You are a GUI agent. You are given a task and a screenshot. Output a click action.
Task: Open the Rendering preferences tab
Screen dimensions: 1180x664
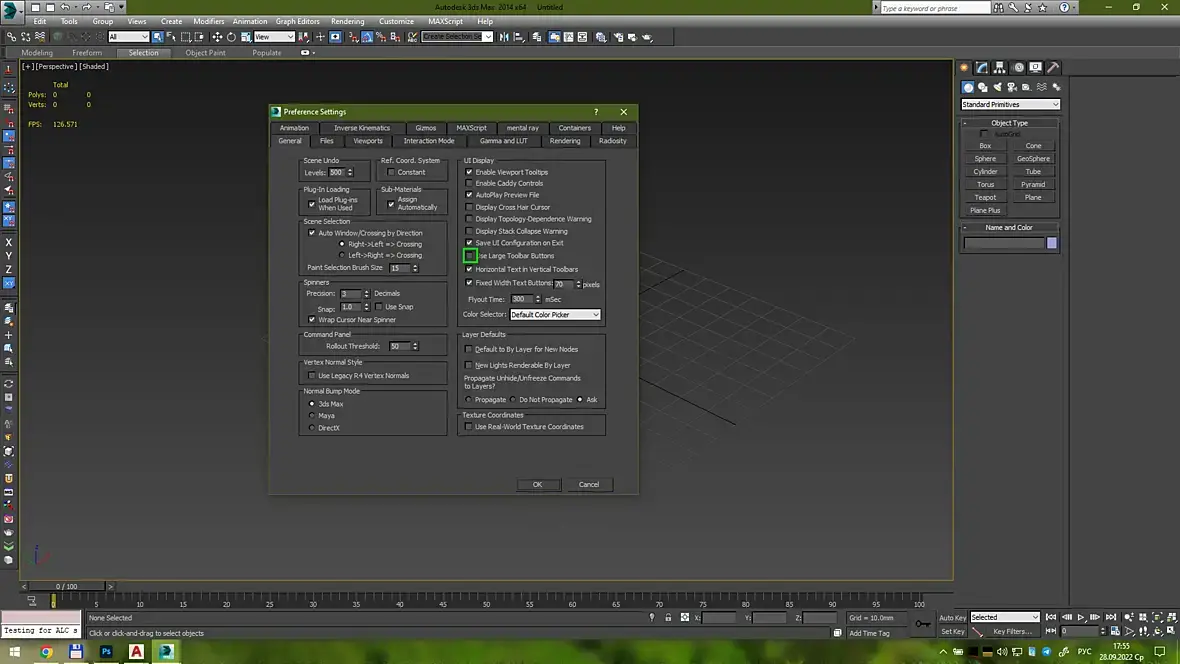564,141
